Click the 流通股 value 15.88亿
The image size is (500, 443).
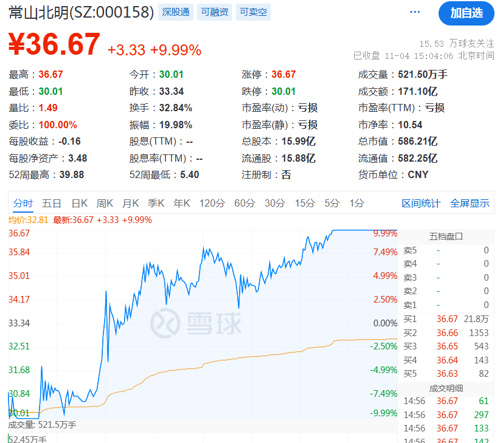pos(298,158)
